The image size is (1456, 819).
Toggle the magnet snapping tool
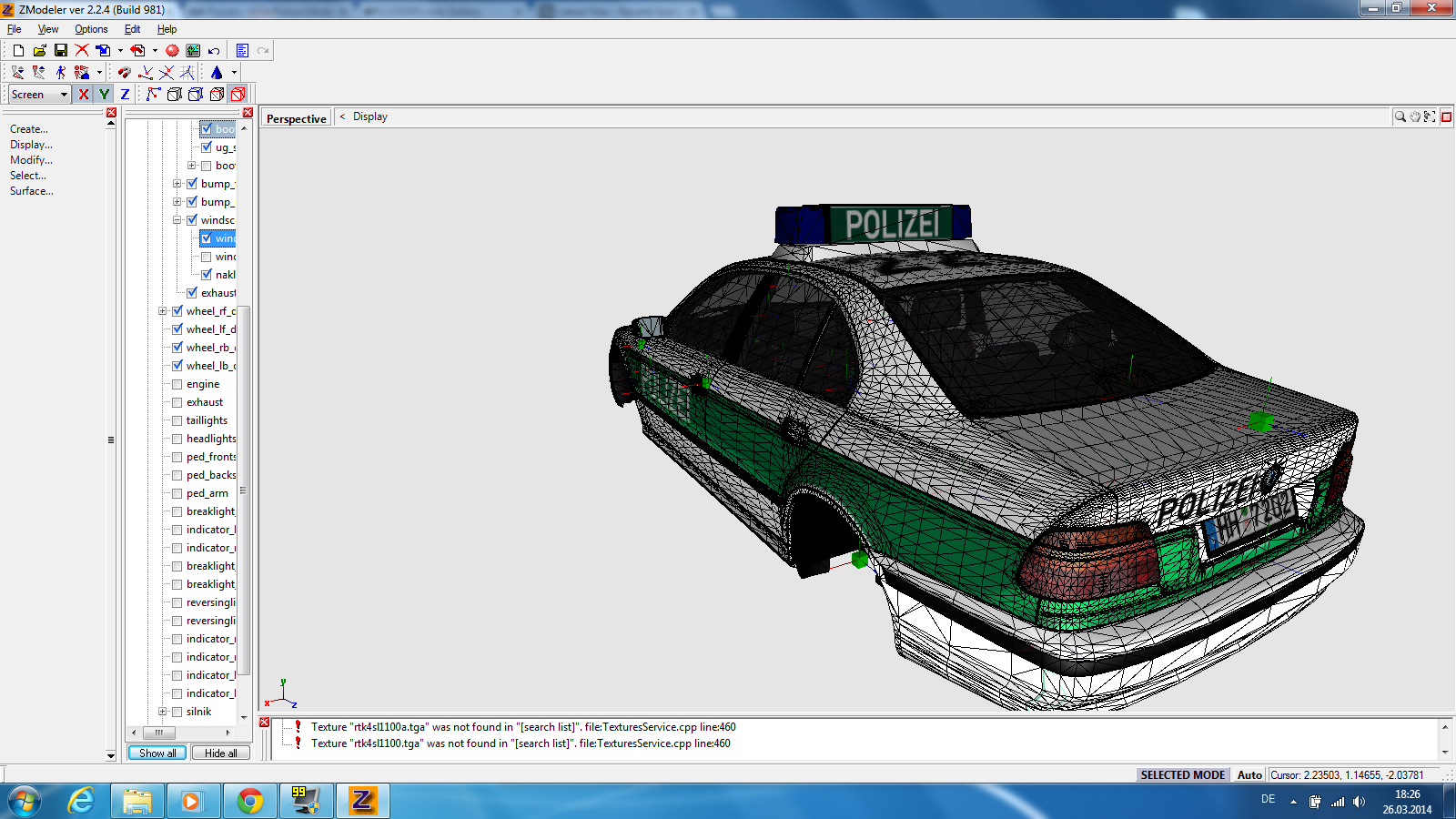(x=125, y=73)
